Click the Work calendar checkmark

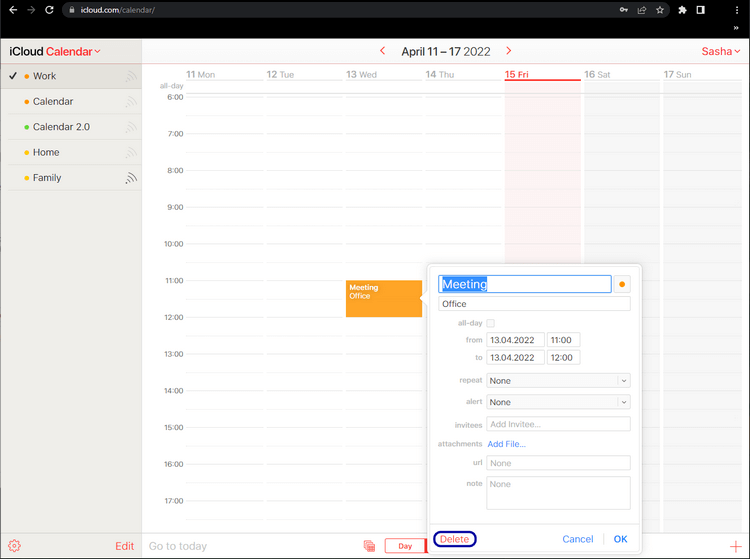[13, 76]
